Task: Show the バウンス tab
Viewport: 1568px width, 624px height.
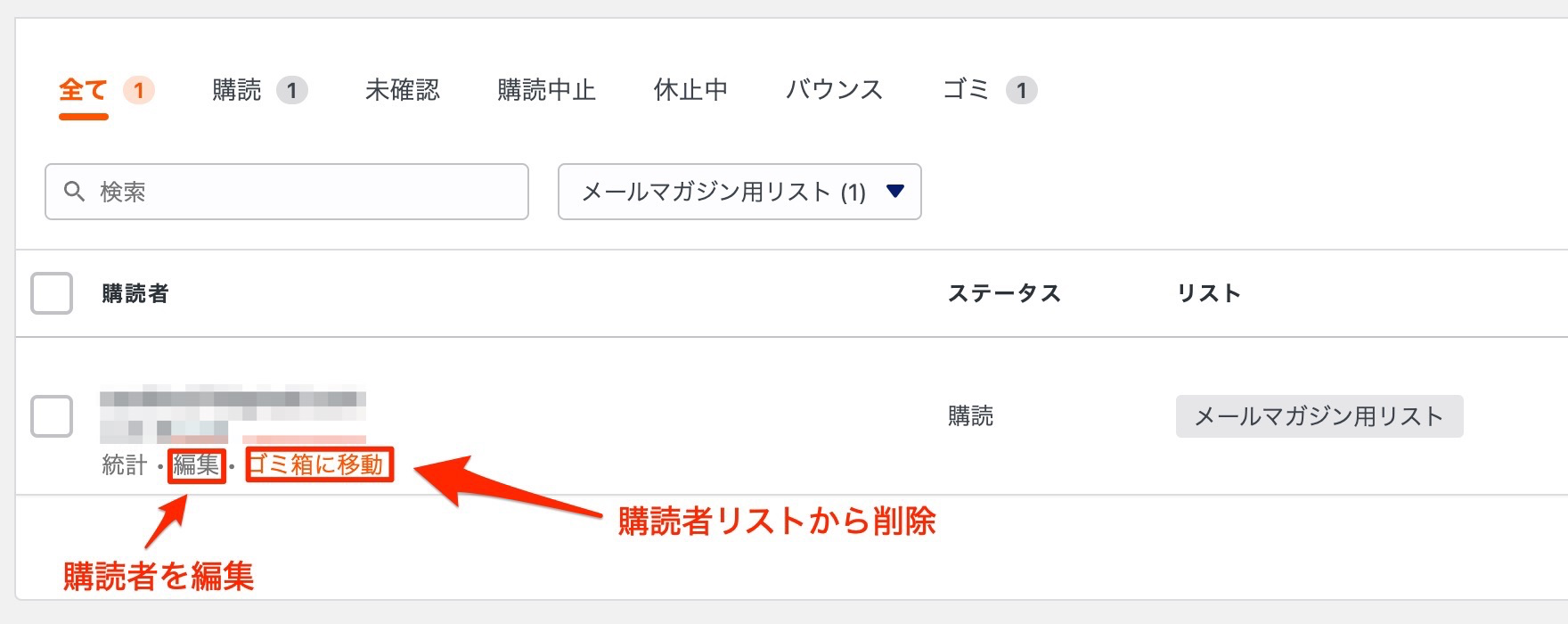Action: pyautogui.click(x=834, y=90)
